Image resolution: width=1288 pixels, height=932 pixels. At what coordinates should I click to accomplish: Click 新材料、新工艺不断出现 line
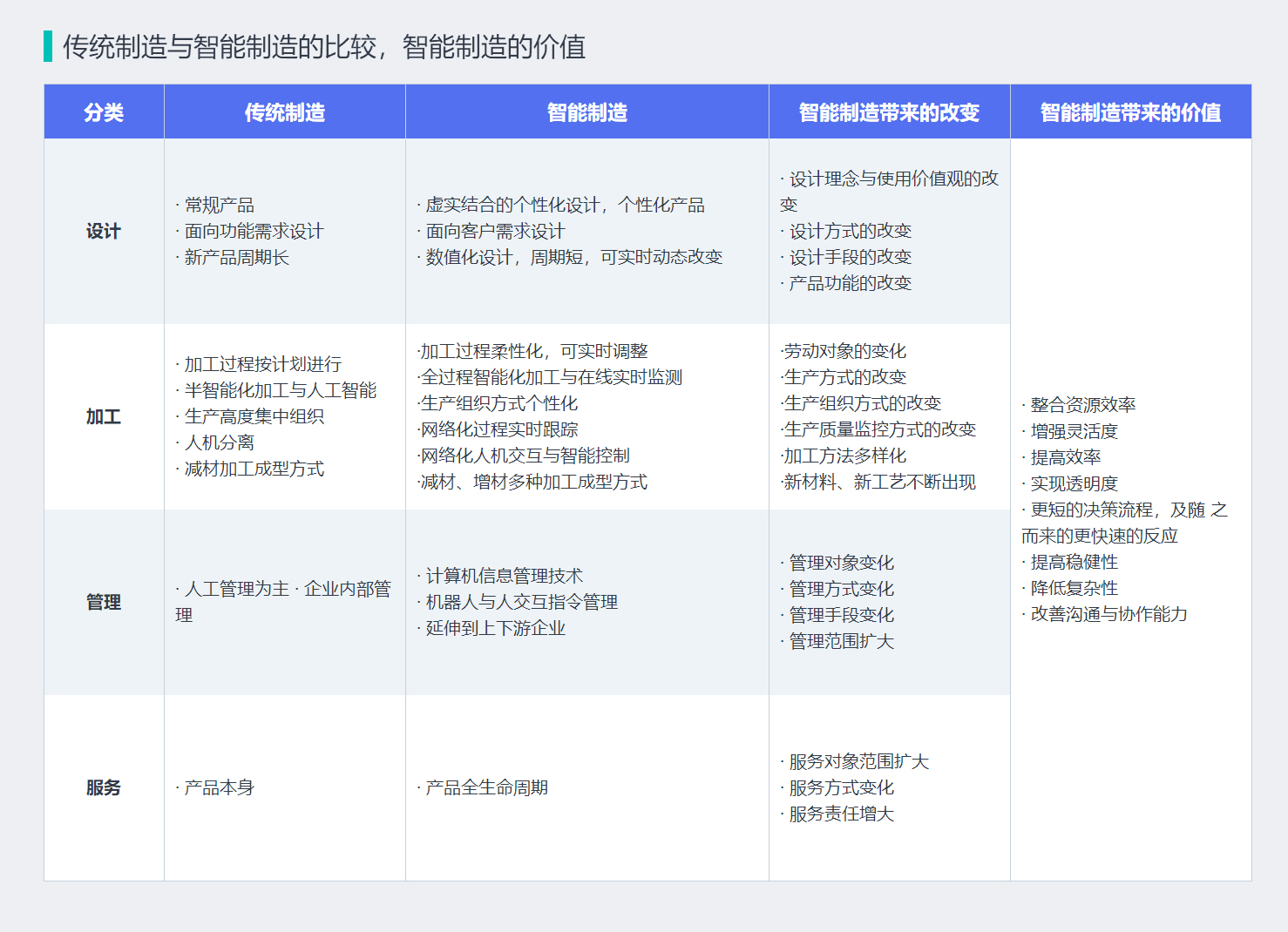point(878,483)
